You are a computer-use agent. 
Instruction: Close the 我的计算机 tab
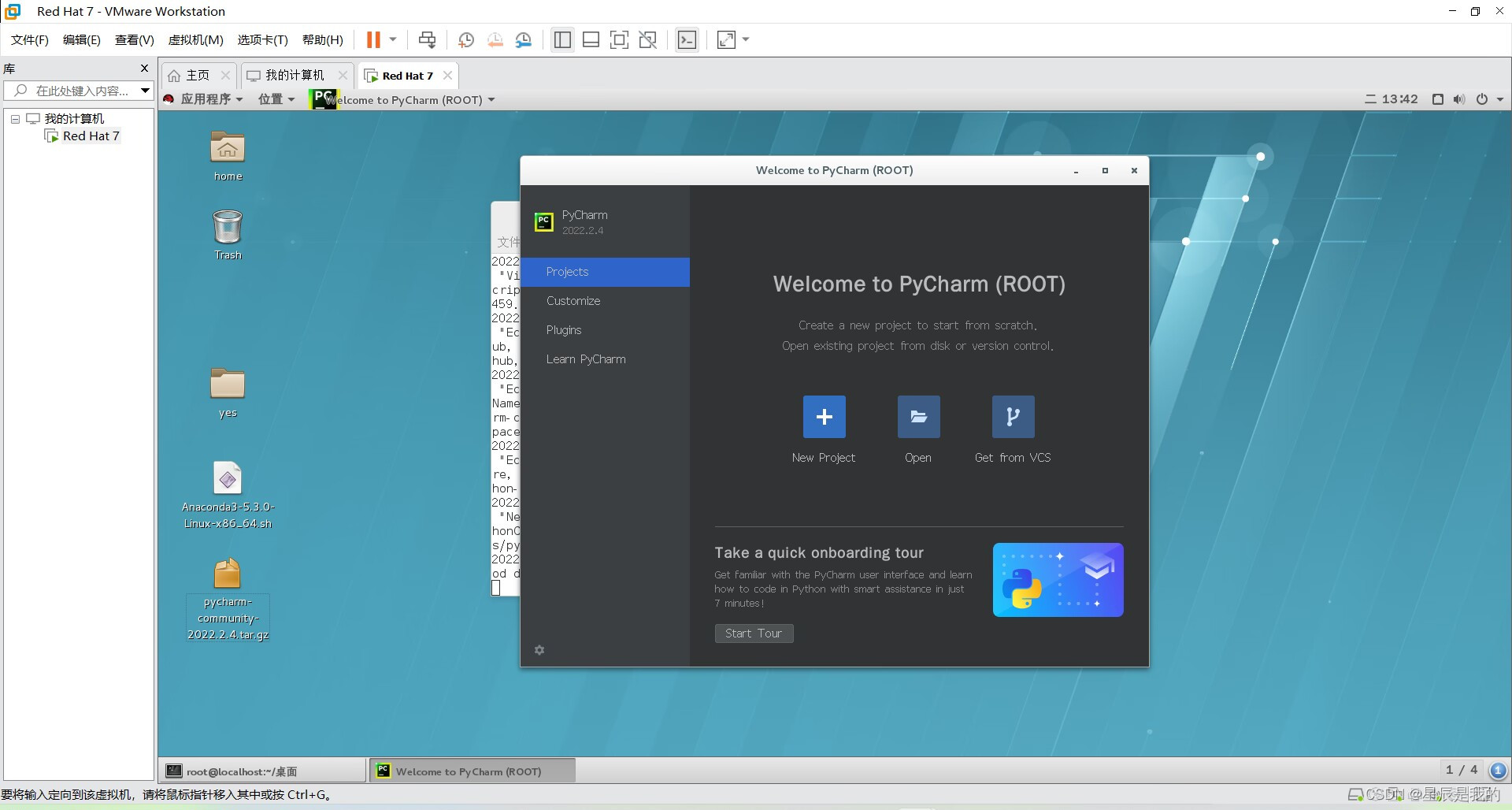[x=343, y=75]
